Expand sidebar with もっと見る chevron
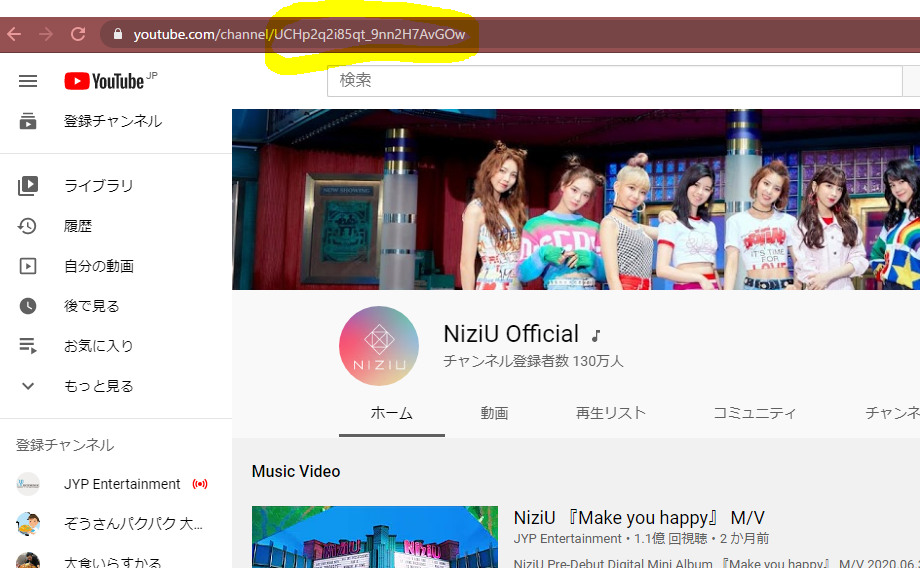 pyautogui.click(x=28, y=386)
